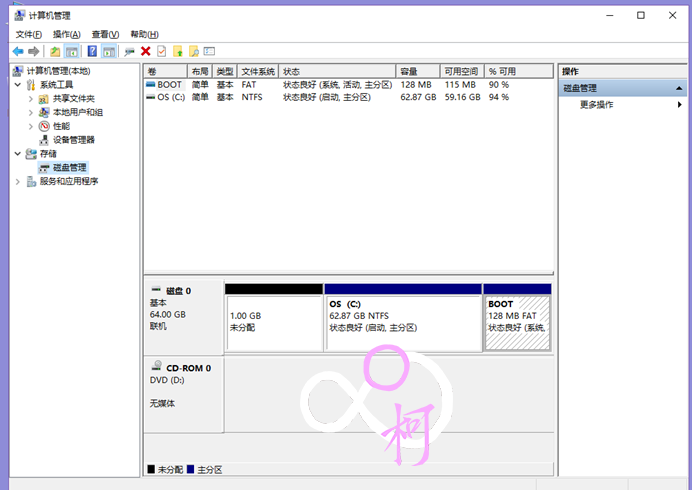Expand the 服务和应用程序 tree node
Screen dimensions: 692x490
[x=18, y=181]
